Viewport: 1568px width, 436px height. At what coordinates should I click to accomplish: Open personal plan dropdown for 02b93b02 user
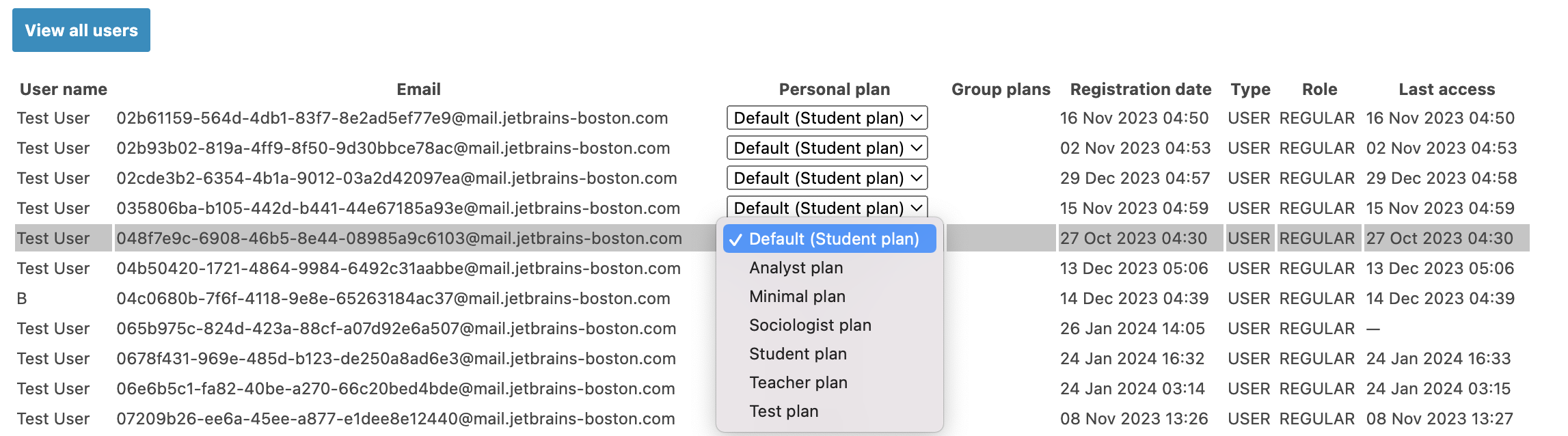[x=826, y=148]
